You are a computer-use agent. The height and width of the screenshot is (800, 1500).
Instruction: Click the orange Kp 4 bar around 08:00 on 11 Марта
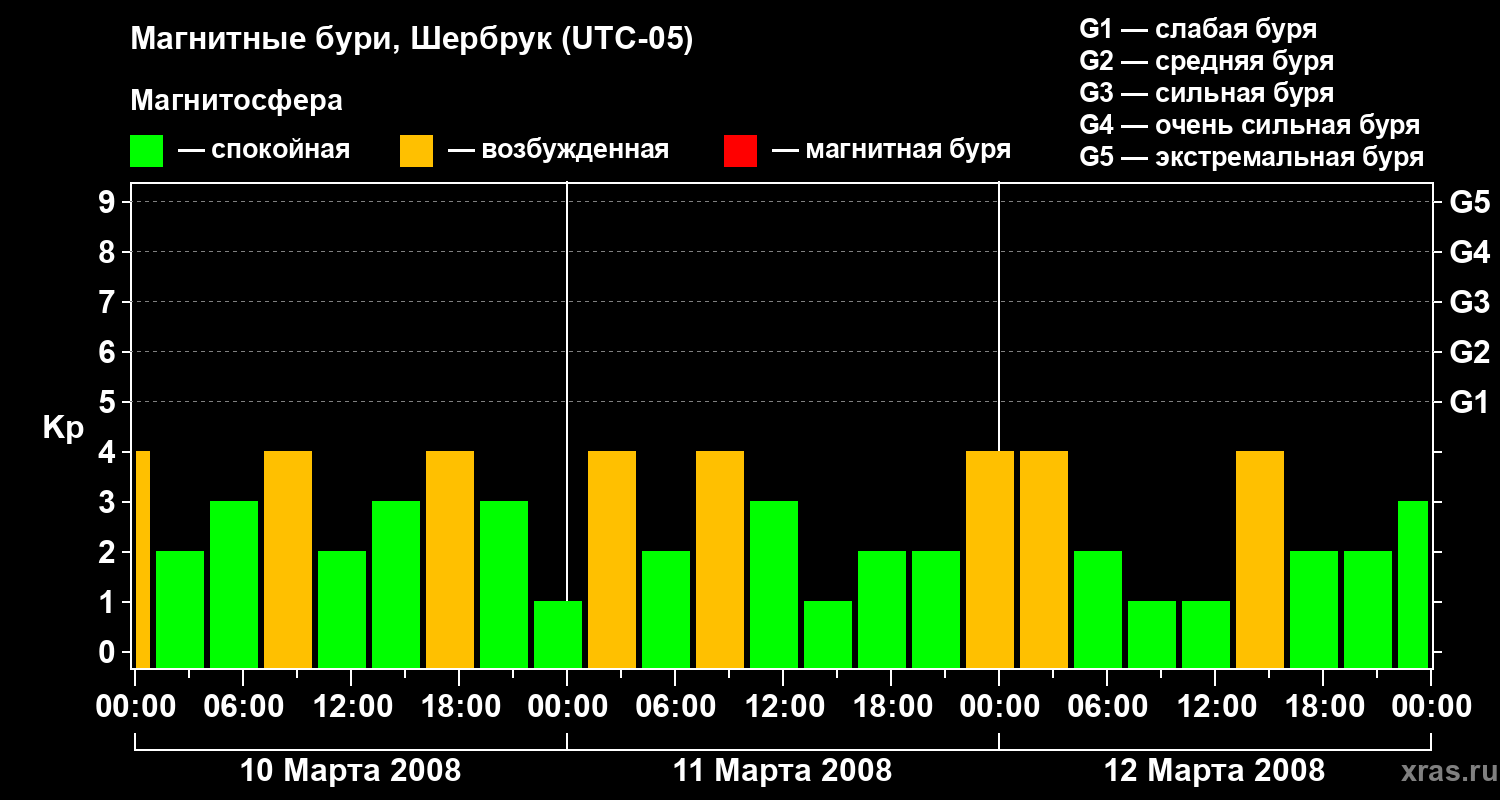coord(720,559)
